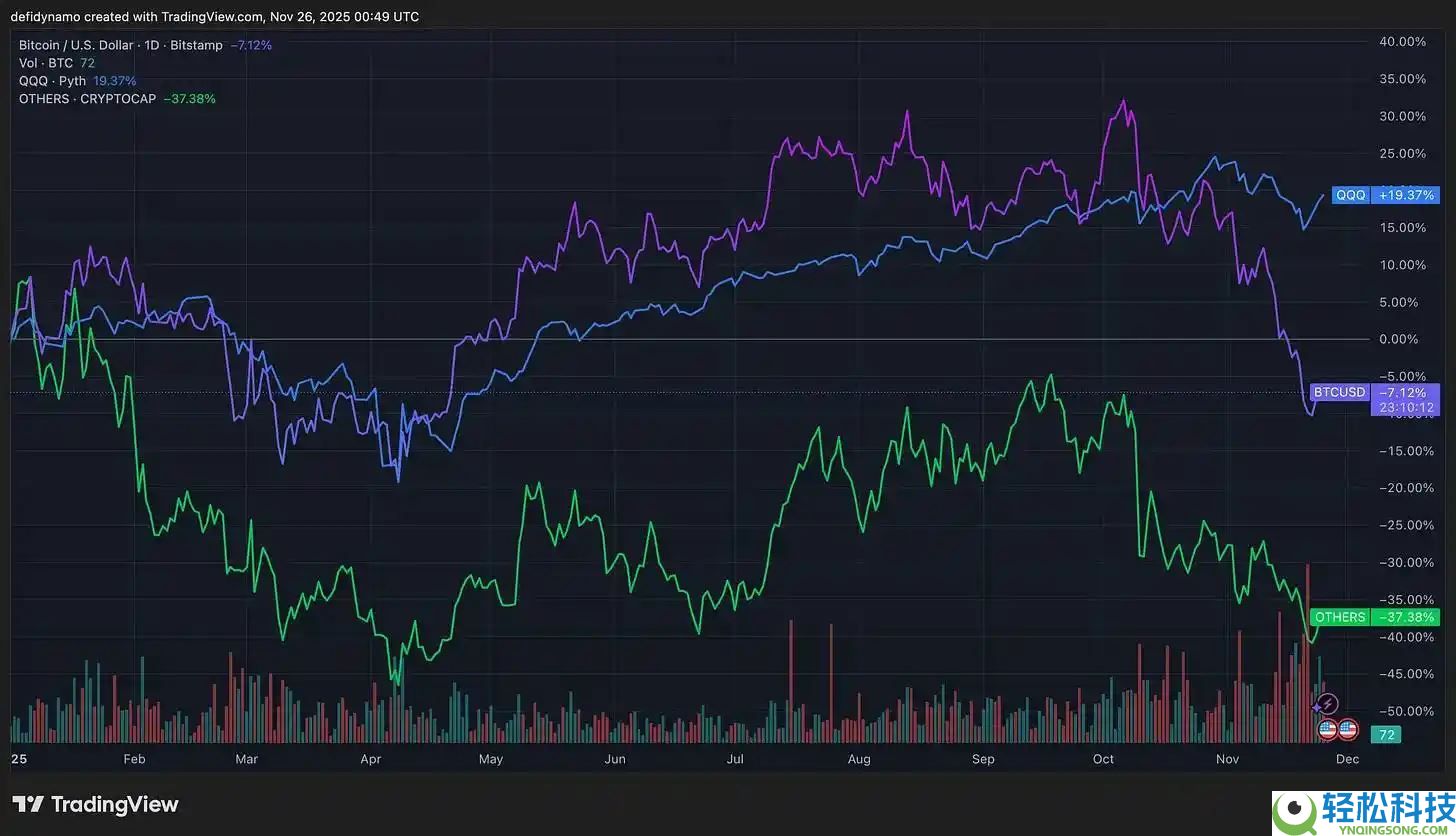Click the left US flag economic event icon
This screenshot has width=1456, height=836.
pos(1328,729)
